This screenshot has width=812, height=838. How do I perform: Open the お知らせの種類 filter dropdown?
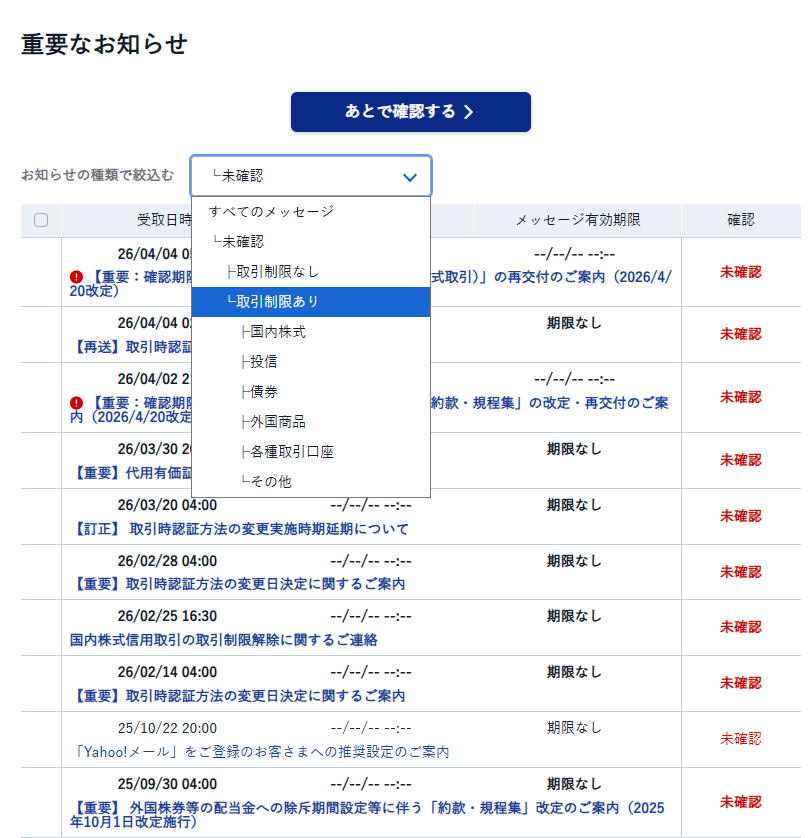[311, 176]
